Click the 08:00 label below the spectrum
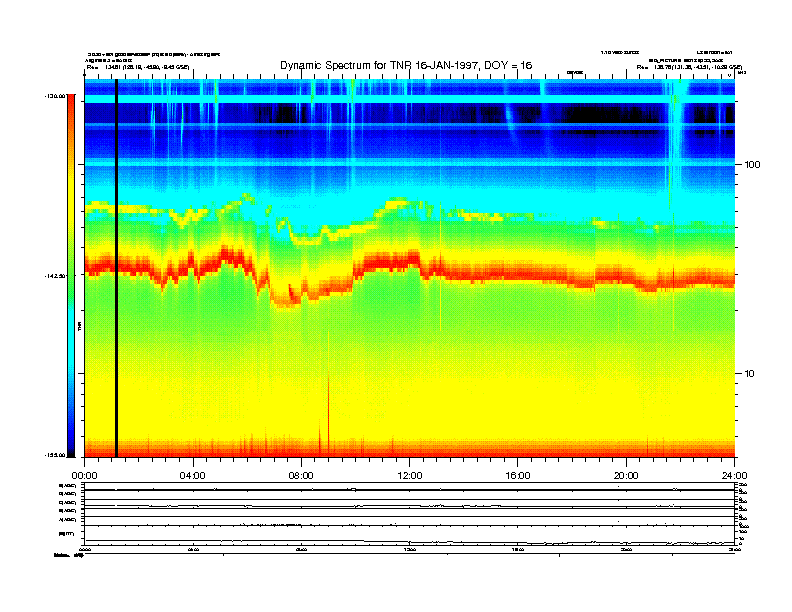 click(x=301, y=475)
